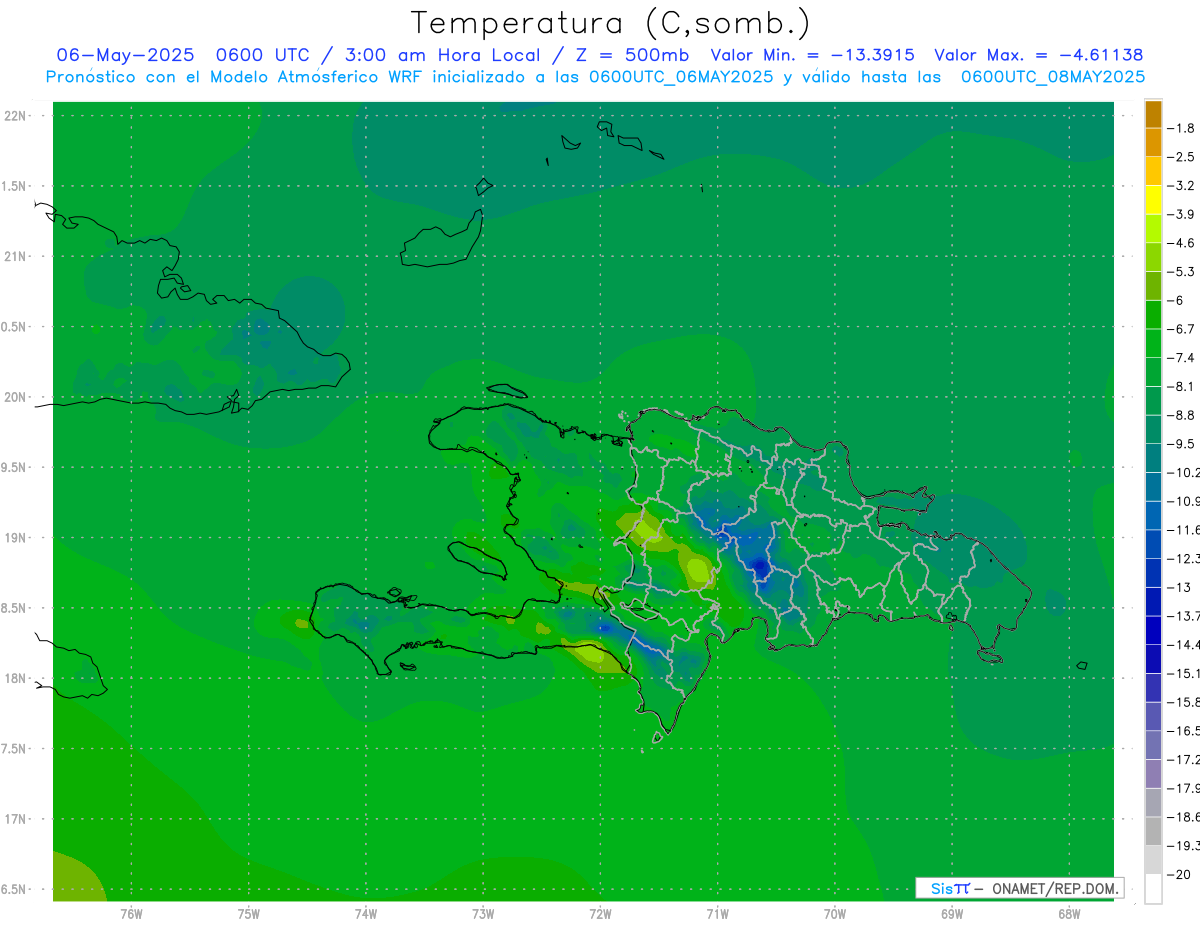Click the "0600UTC_06MAY2025" initialization time text
1200x927 pixels.
tap(681, 77)
